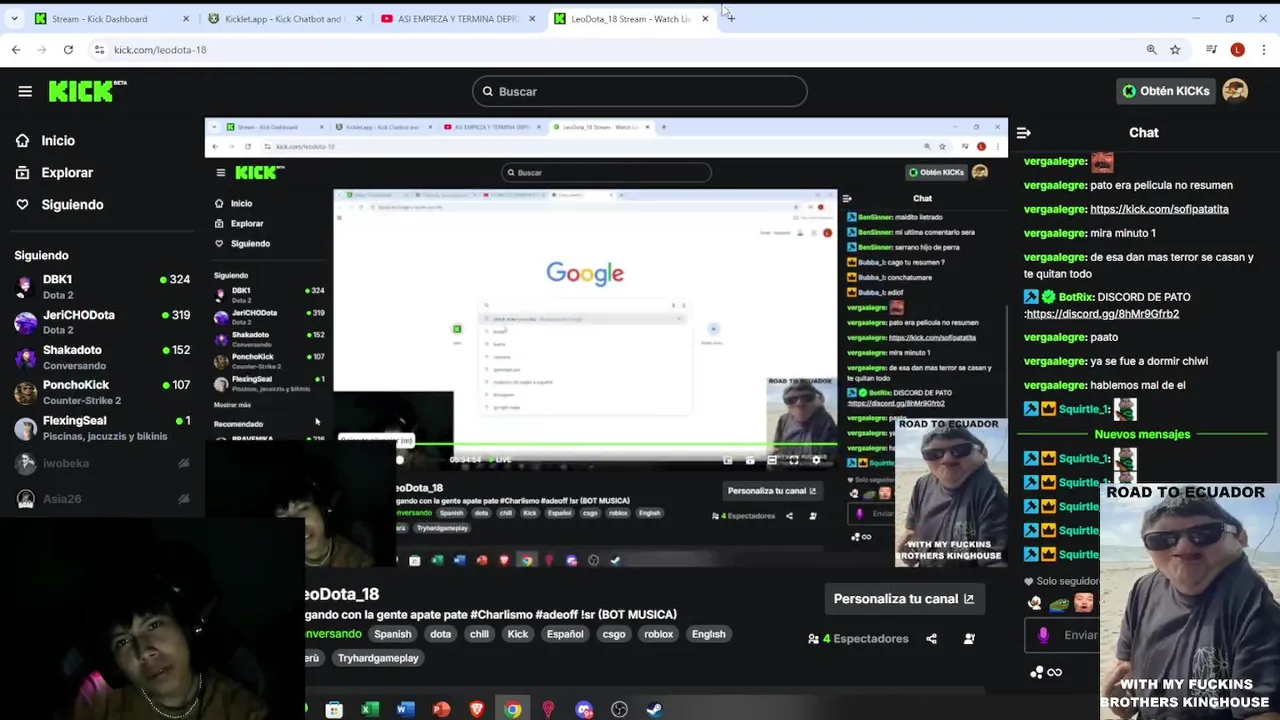Viewport: 1280px width, 720px height.
Task: Click the microphone icon in chat input
Action: pos(1043,635)
